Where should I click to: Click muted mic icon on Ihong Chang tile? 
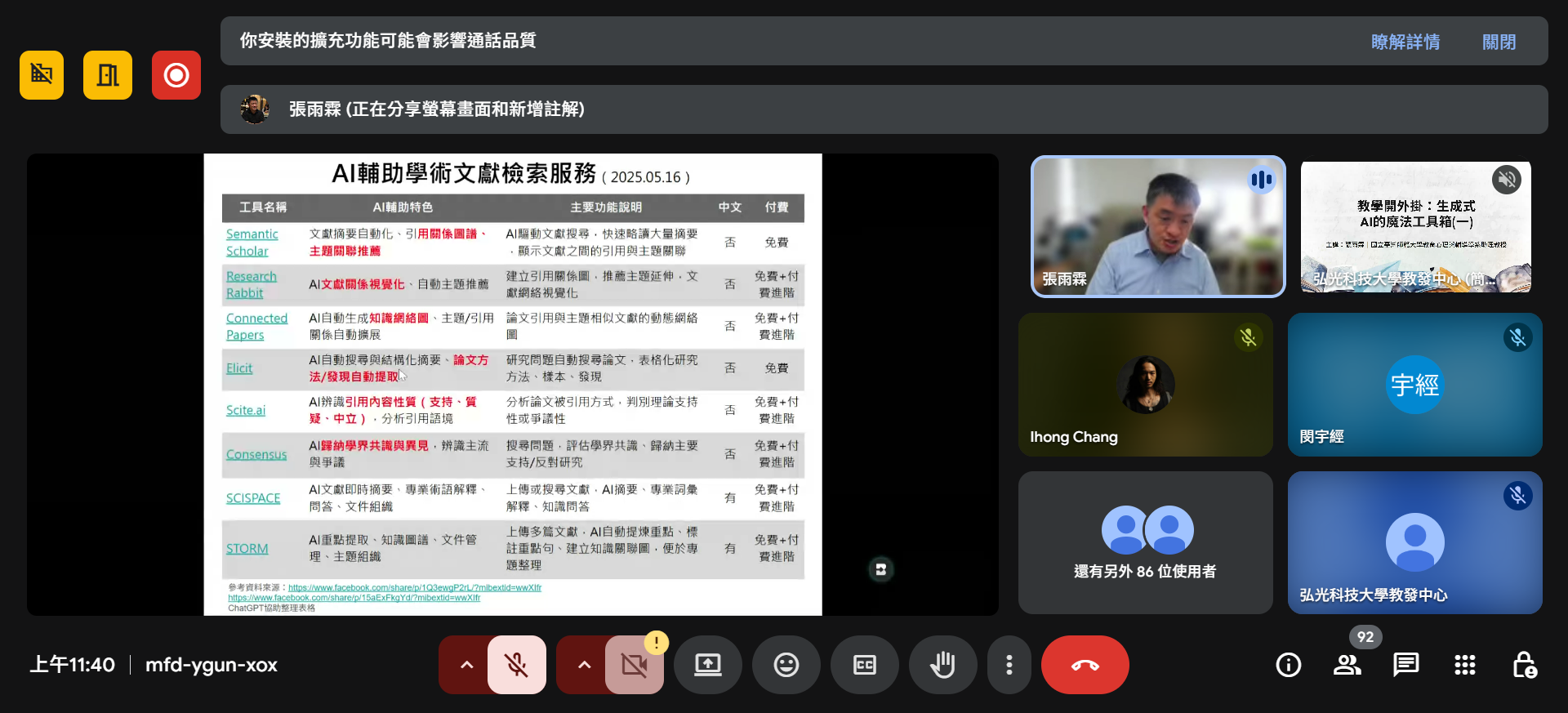click(x=1249, y=337)
